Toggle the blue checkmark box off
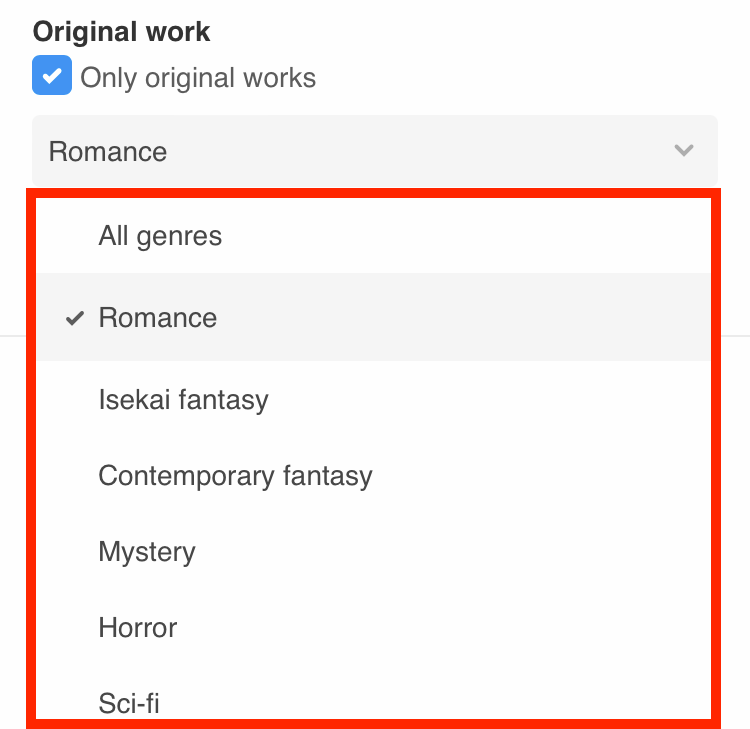The image size is (750, 729). [52, 77]
